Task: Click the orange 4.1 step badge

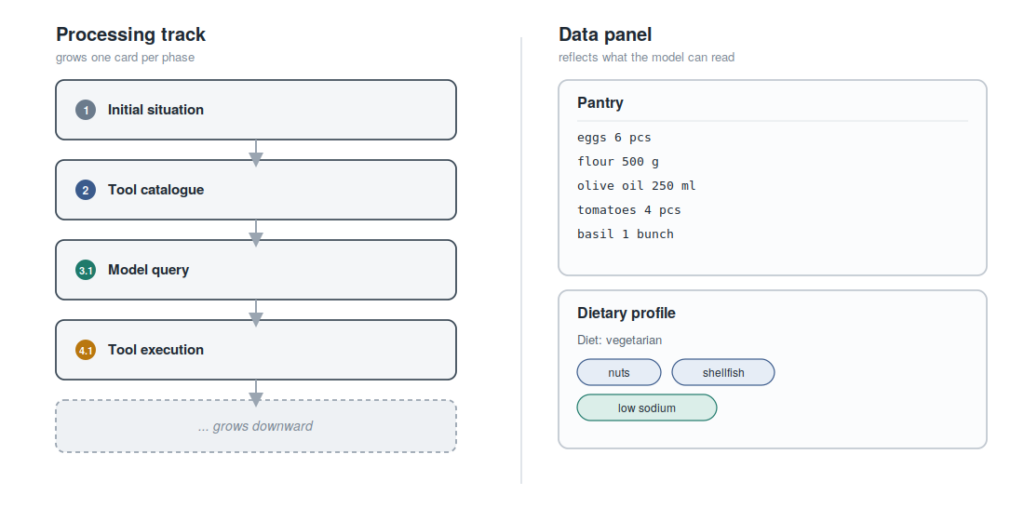Action: click(x=86, y=350)
